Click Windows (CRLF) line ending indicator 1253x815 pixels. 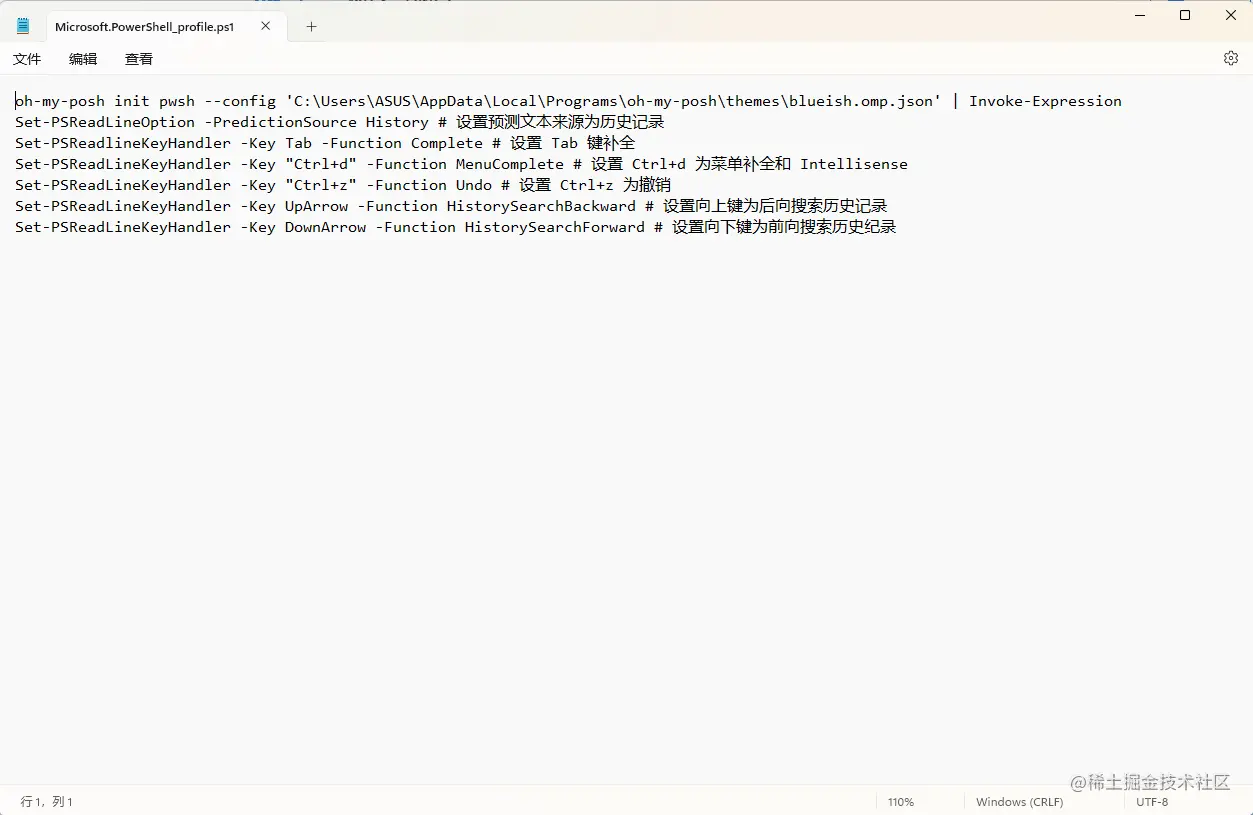[x=1019, y=802]
